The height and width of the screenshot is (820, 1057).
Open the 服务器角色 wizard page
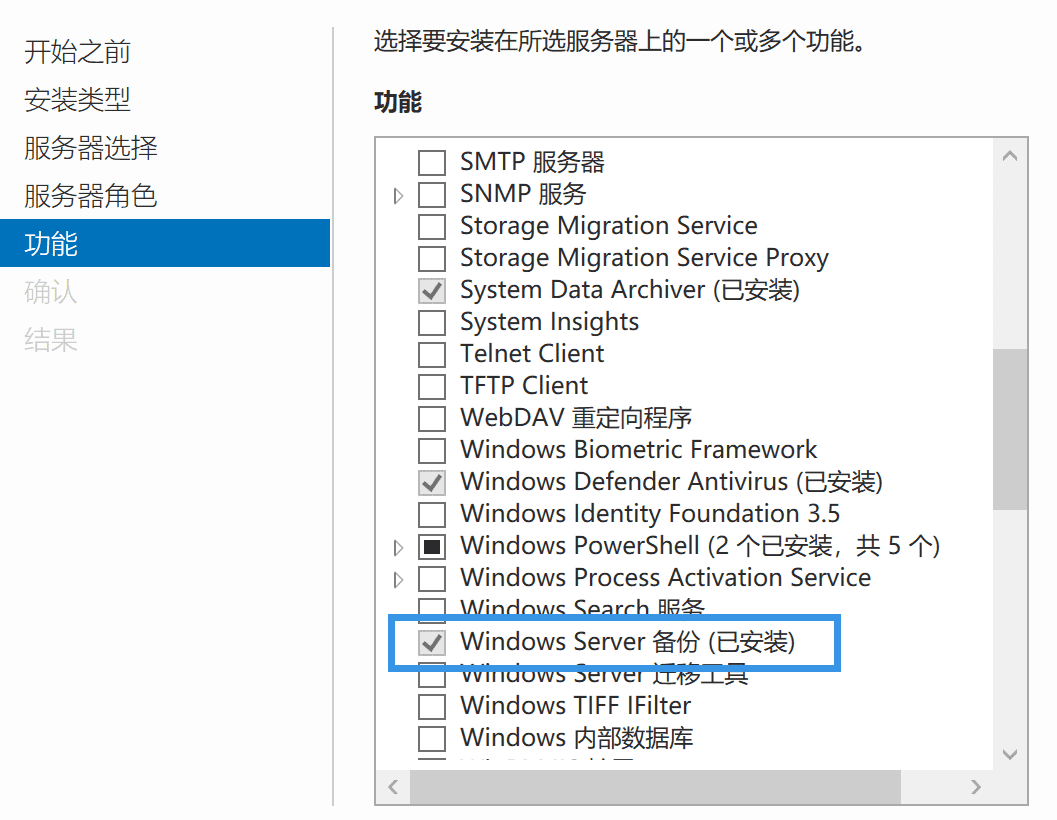coord(90,196)
